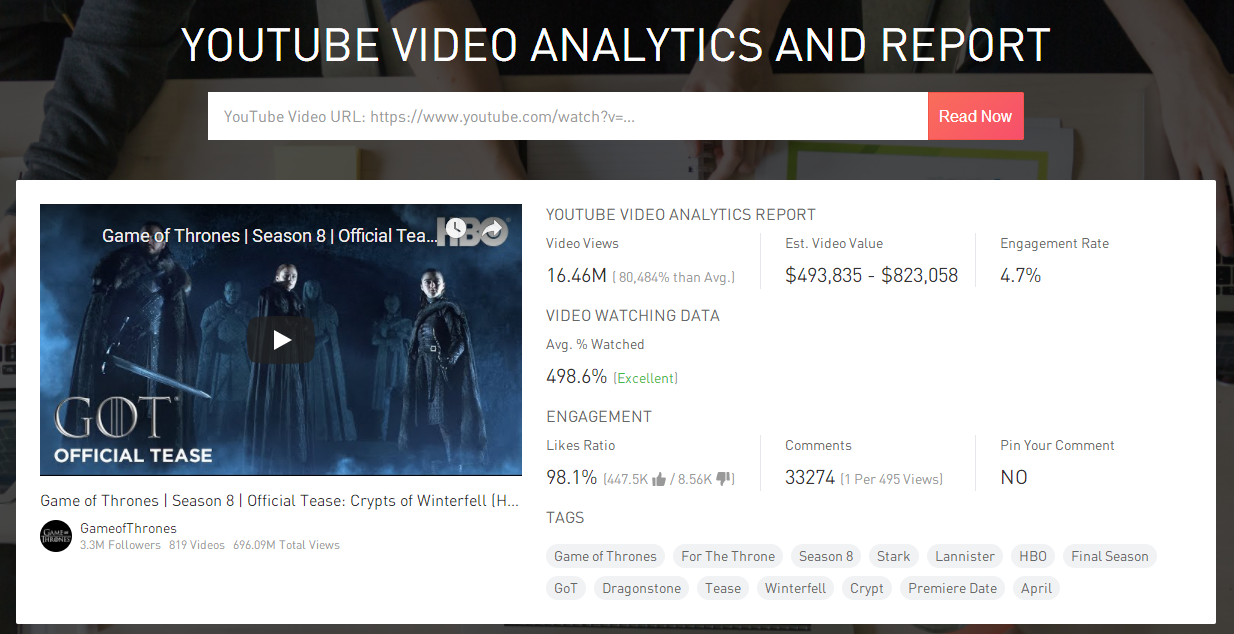Image resolution: width=1234 pixels, height=634 pixels.
Task: Open the GameofThrones channel name link
Action: click(128, 528)
